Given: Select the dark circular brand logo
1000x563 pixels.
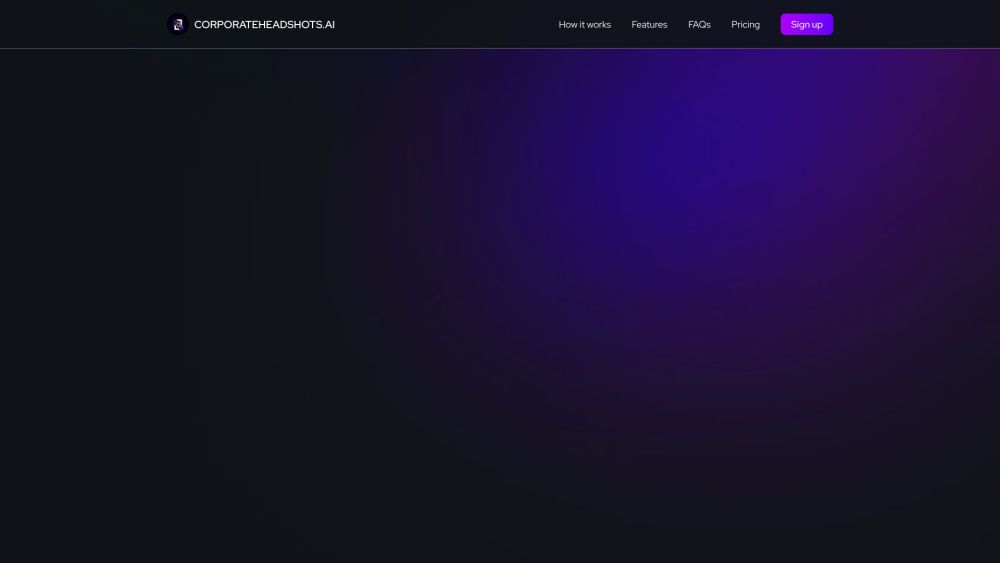Looking at the screenshot, I should 178,24.
